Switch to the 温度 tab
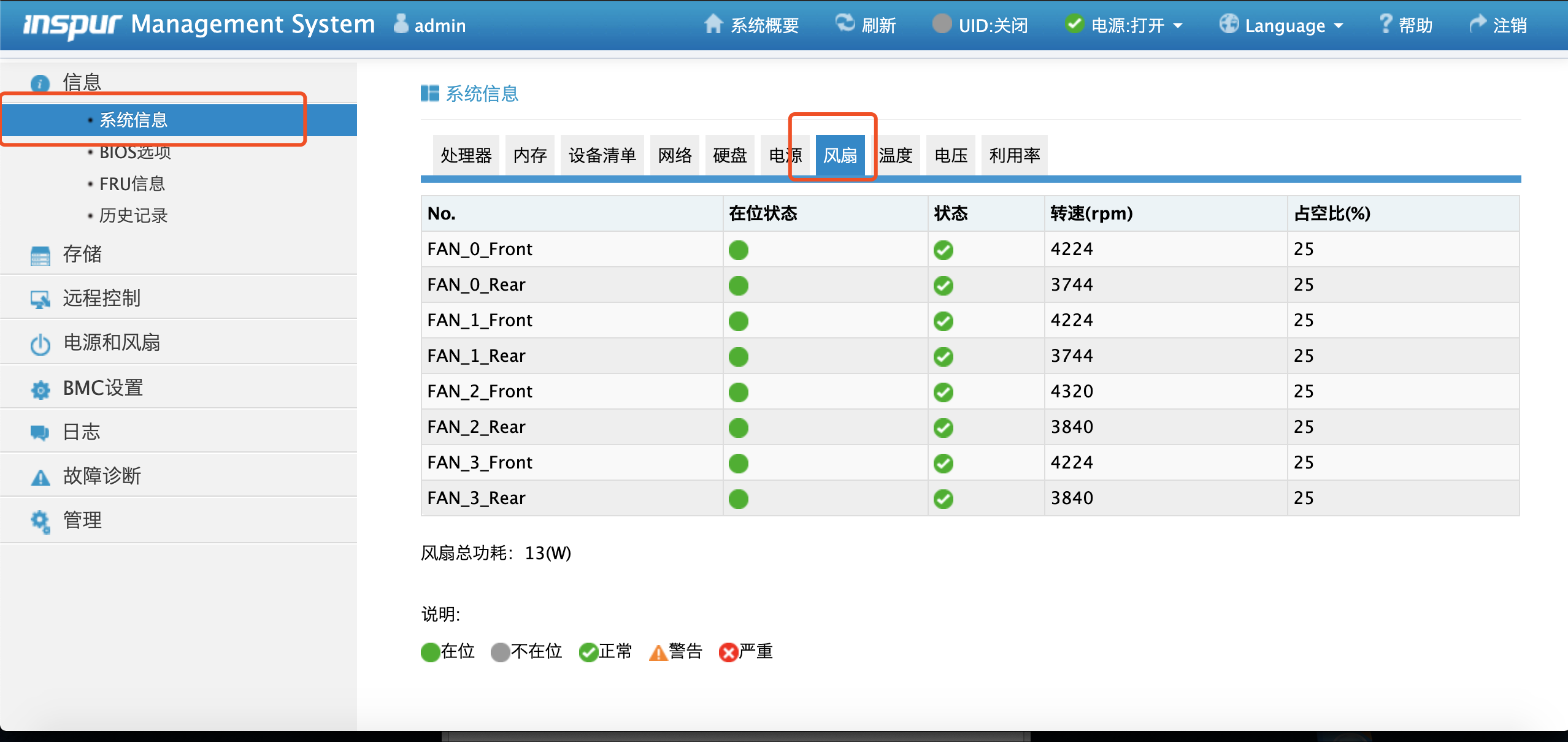 [x=896, y=155]
